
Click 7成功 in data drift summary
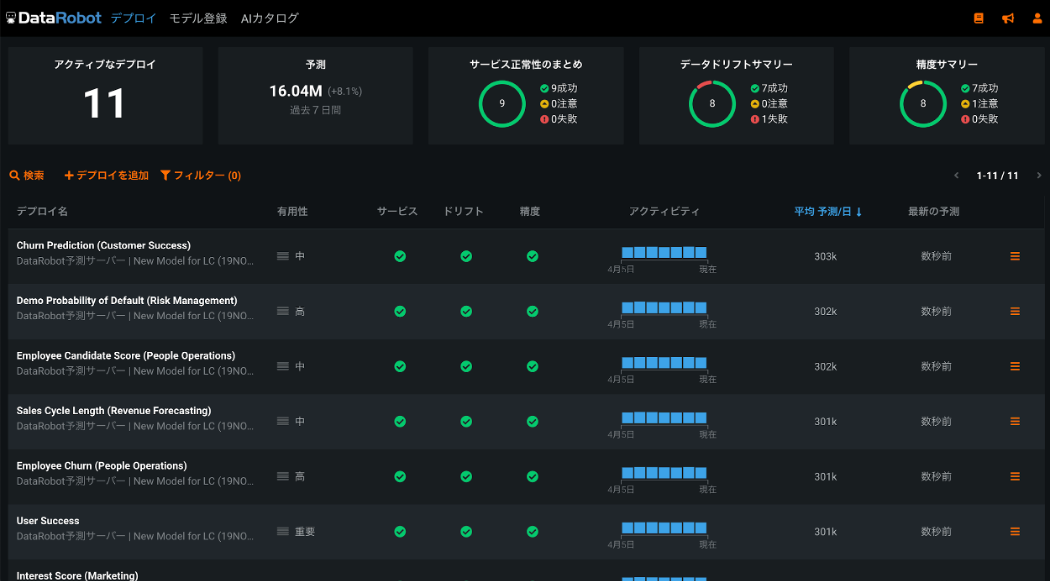(x=769, y=88)
